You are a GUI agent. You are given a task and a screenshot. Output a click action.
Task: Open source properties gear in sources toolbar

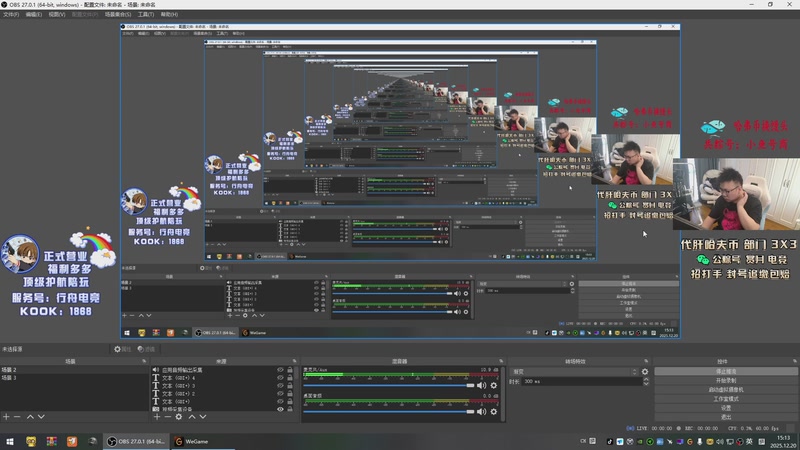[179, 417]
